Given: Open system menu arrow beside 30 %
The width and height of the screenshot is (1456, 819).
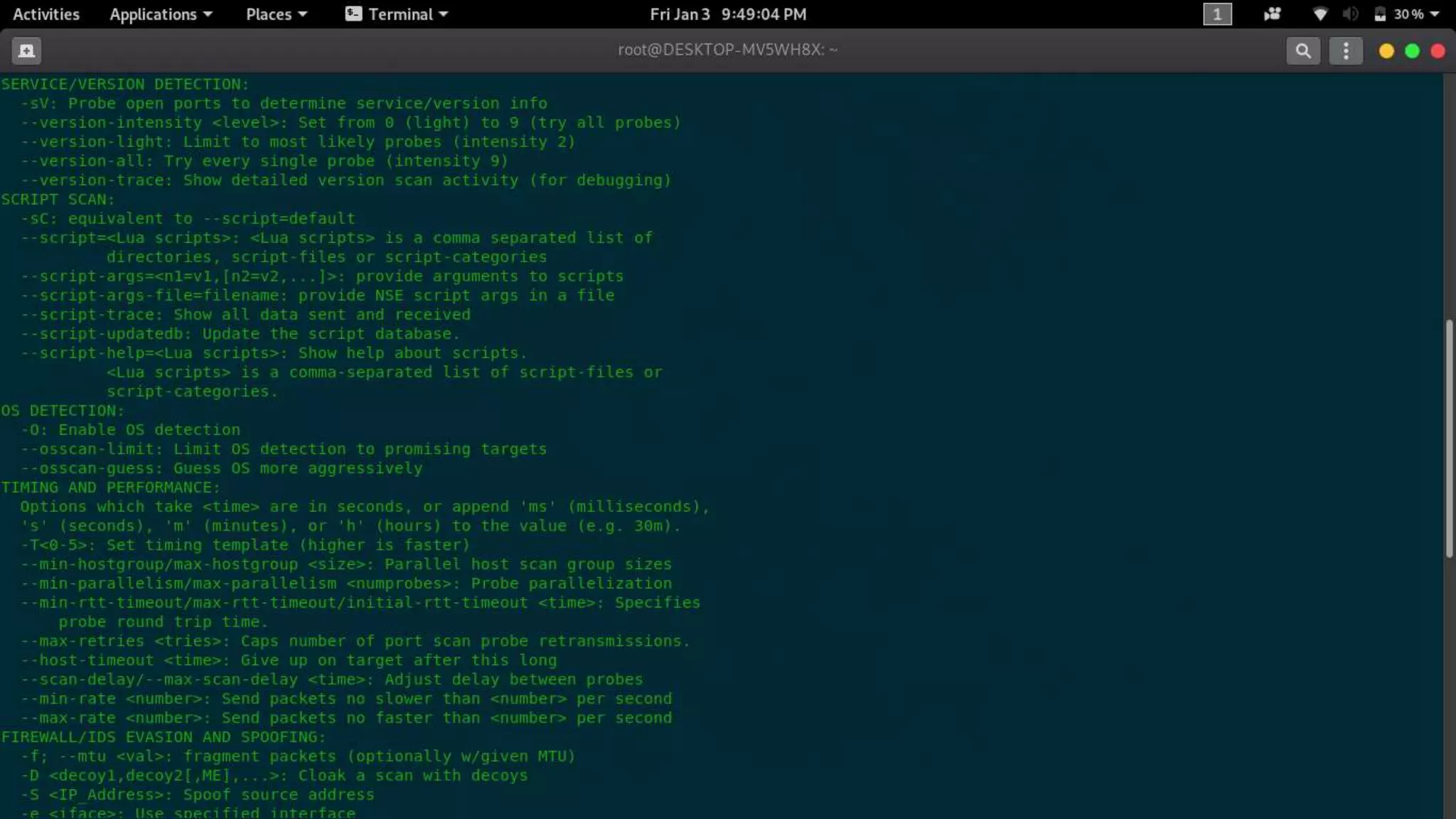Looking at the screenshot, I should point(1434,14).
